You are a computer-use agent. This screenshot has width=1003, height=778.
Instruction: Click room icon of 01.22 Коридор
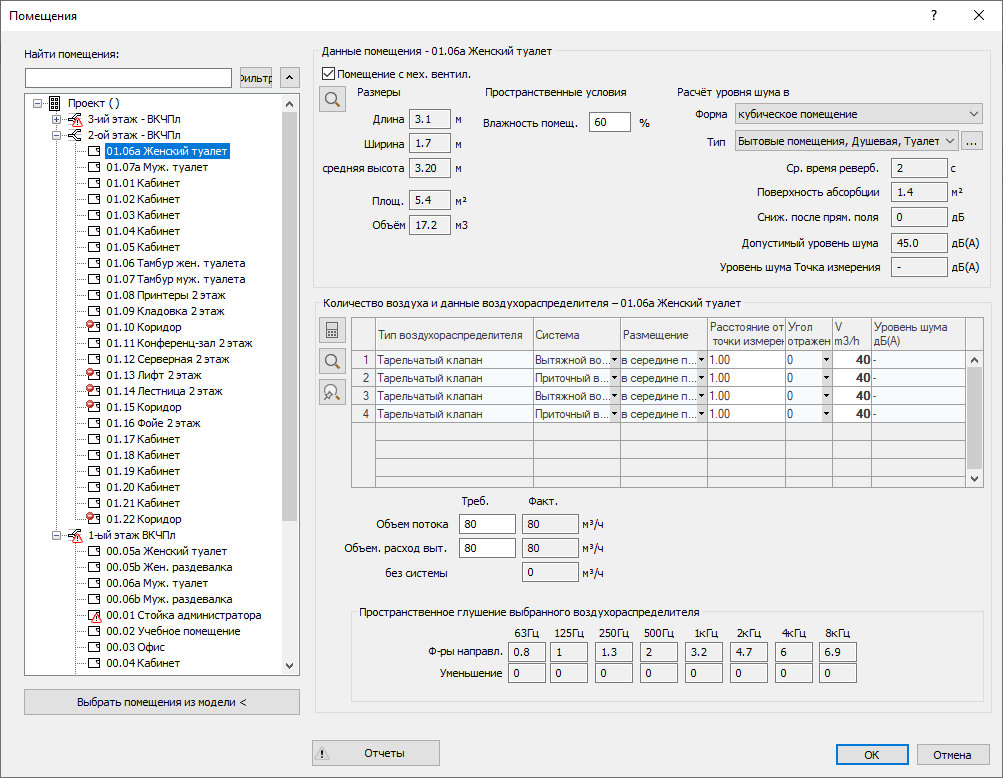point(93,519)
